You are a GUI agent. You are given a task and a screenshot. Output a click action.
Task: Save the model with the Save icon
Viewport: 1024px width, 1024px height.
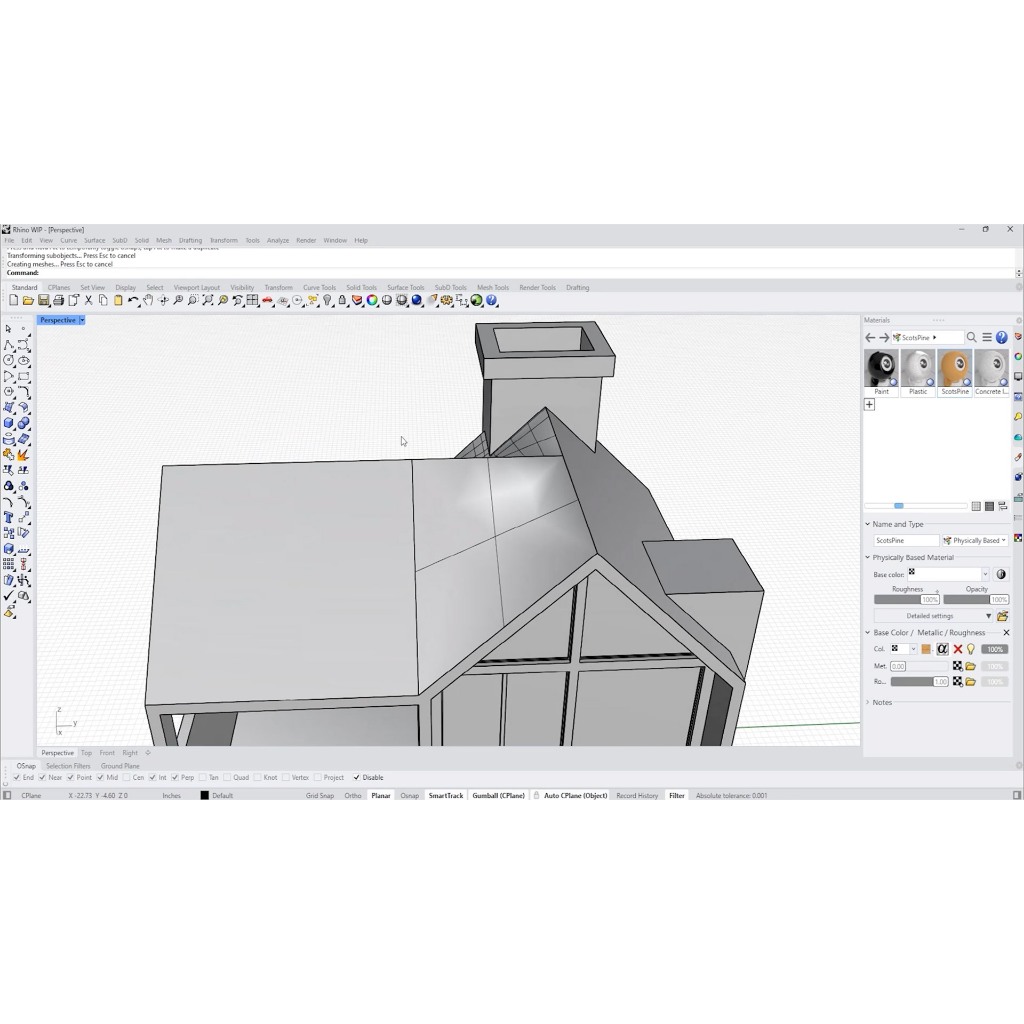[x=43, y=300]
